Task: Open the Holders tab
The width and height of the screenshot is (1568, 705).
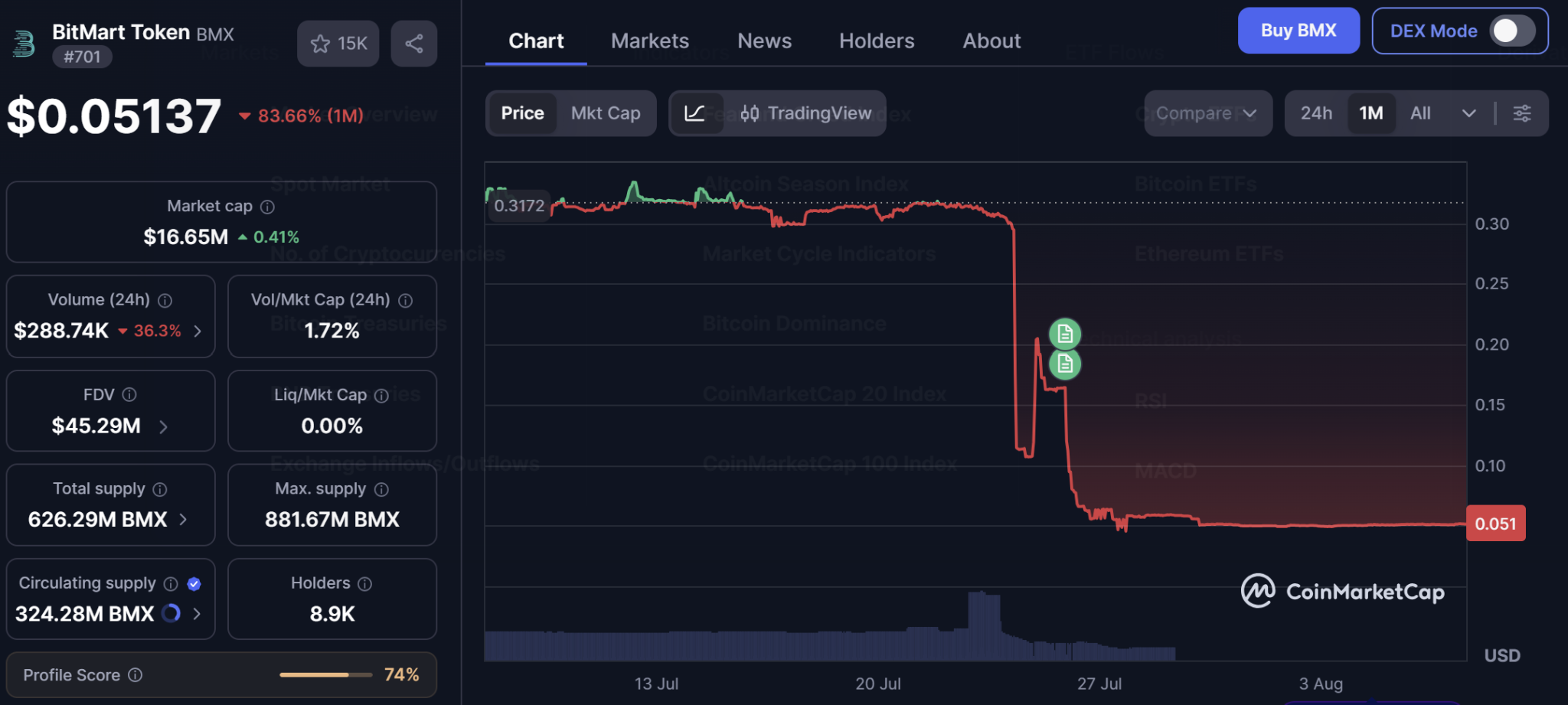Action: tap(877, 41)
